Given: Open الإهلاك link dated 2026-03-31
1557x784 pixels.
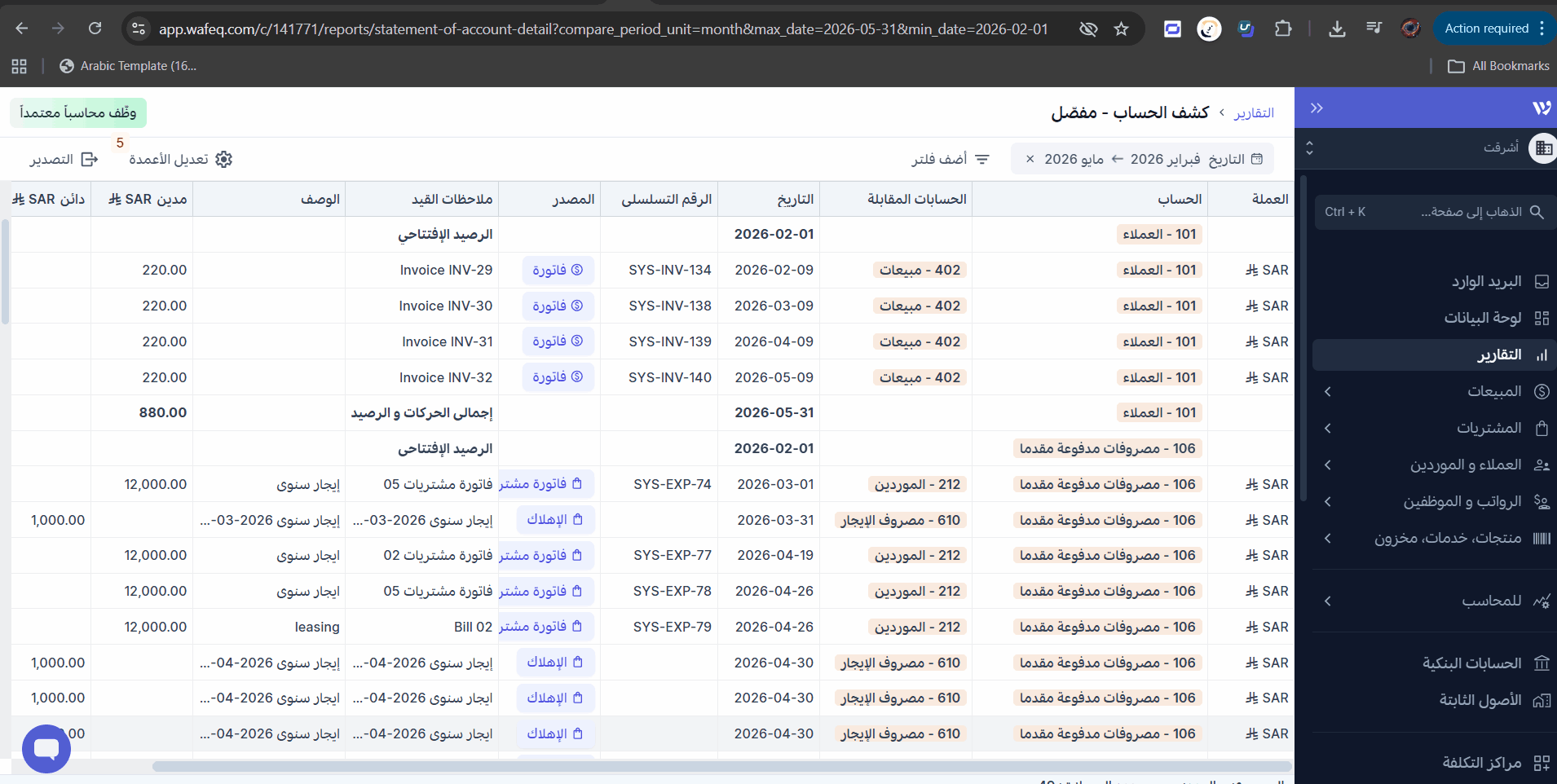Looking at the screenshot, I should click(x=555, y=520).
